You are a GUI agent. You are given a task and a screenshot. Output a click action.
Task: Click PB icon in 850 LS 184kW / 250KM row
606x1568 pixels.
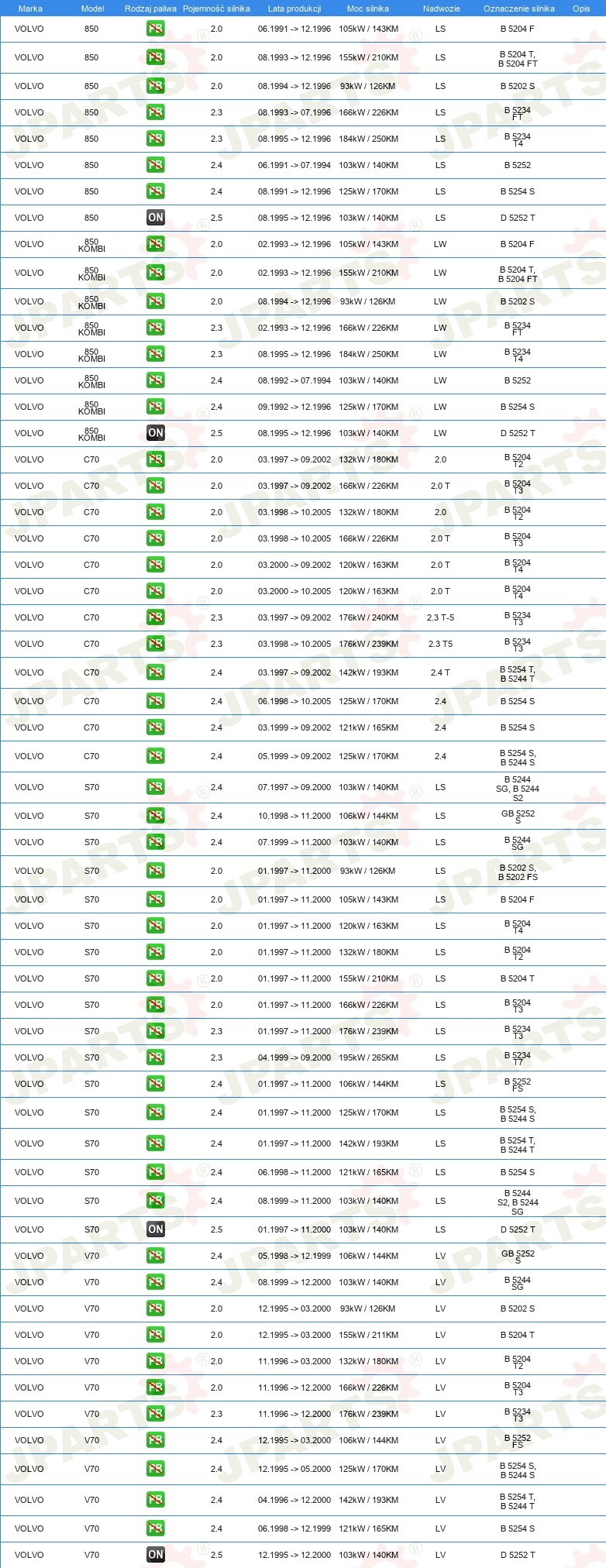point(156,139)
